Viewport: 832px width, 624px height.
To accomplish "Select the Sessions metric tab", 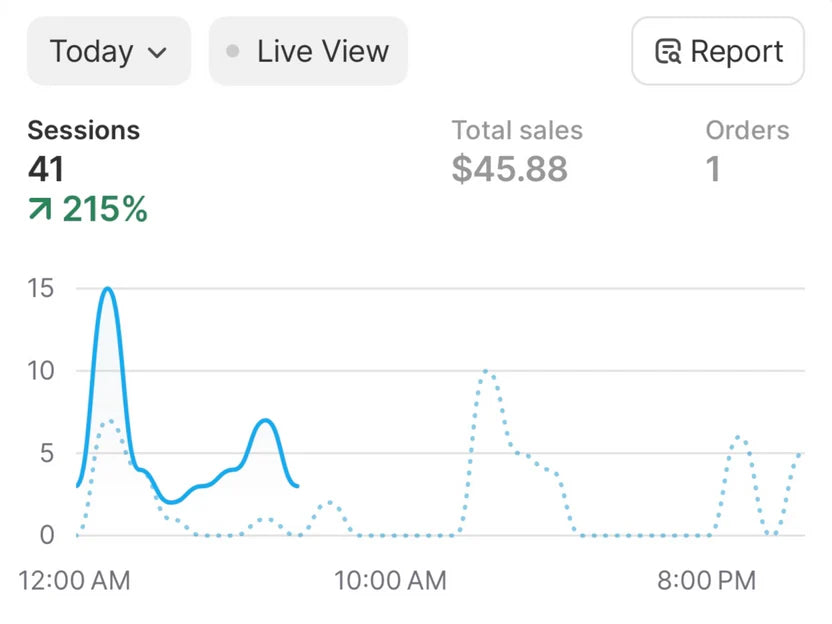I will coord(83,130).
